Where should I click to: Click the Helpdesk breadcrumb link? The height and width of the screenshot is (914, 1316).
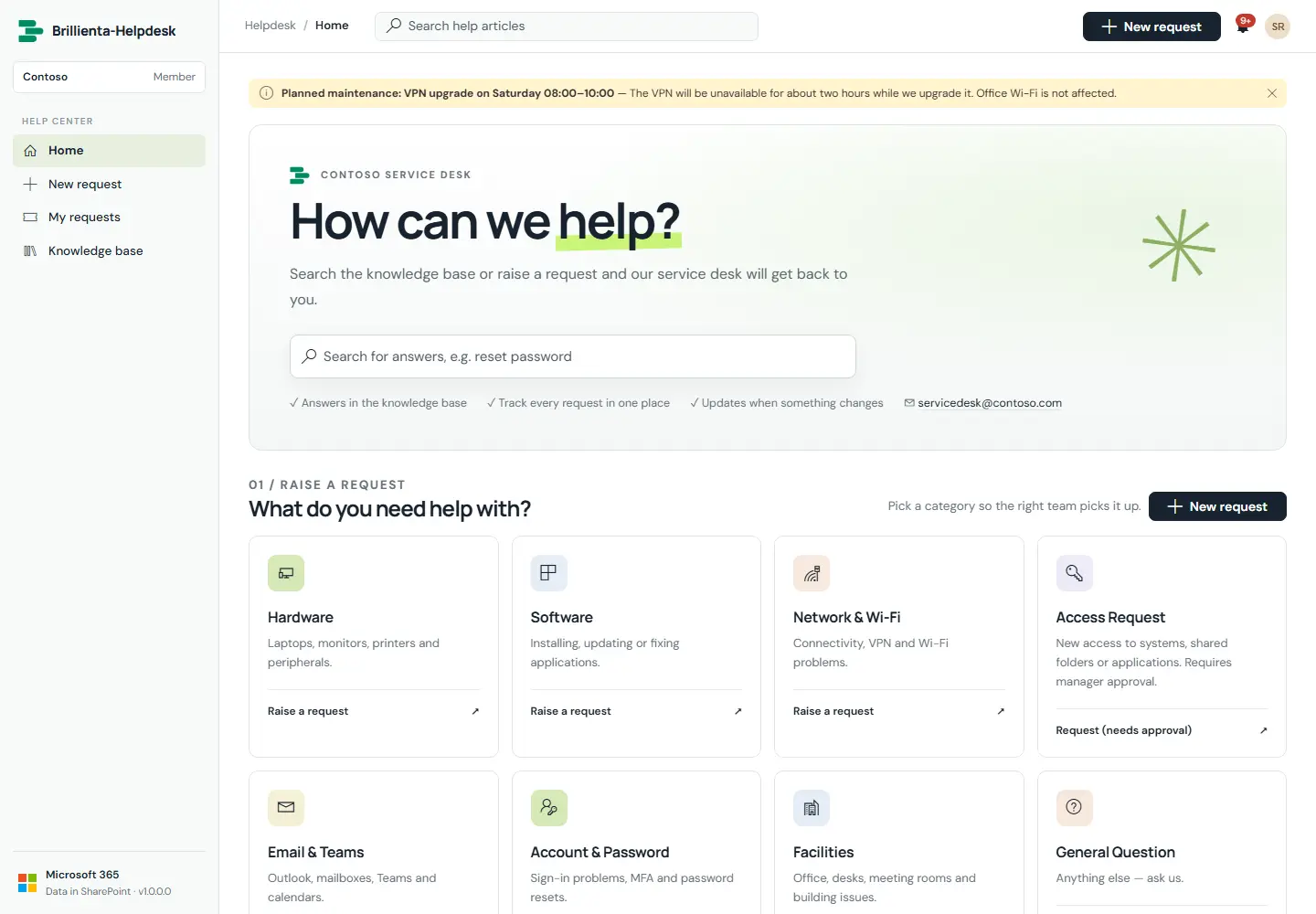pos(270,26)
